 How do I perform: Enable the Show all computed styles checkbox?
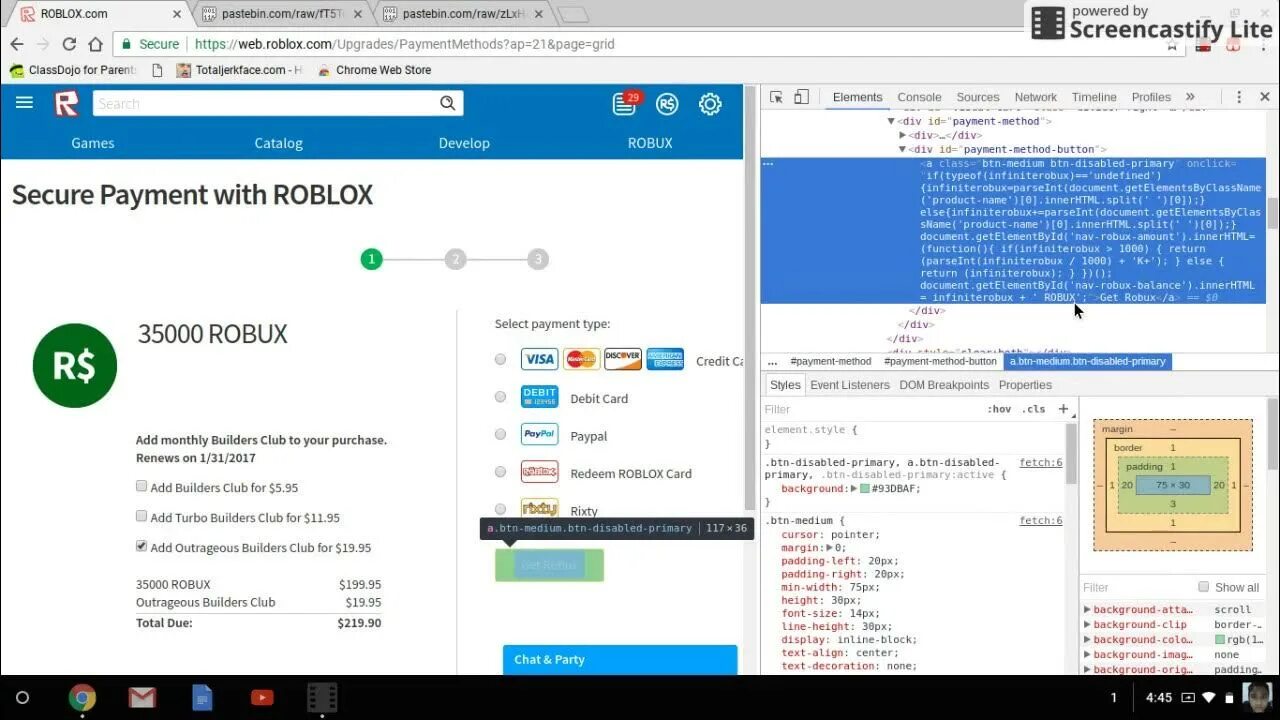pyautogui.click(x=1204, y=587)
